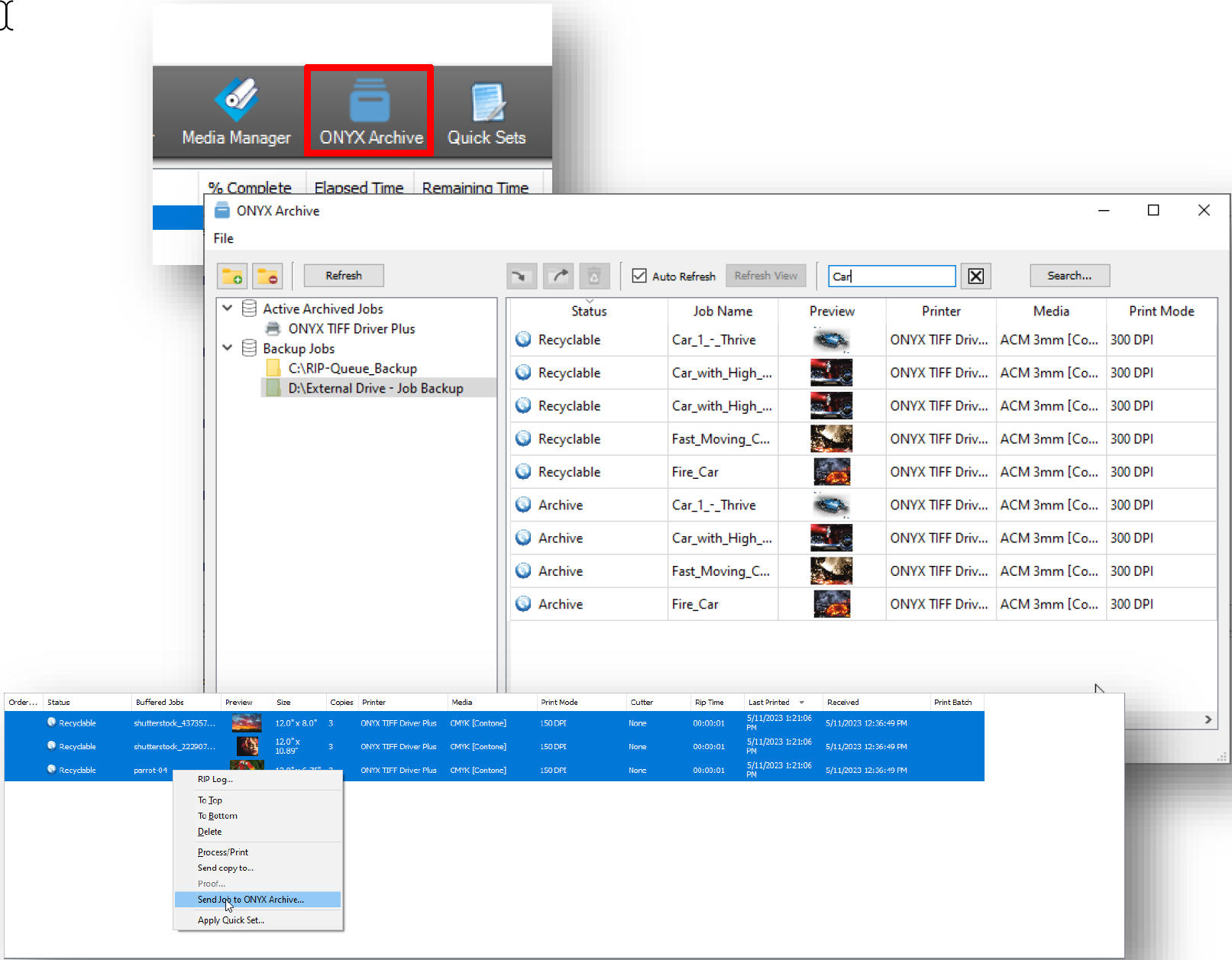The width and height of the screenshot is (1232, 960).
Task: Select the ONYX TIFF Driver Plus printer icon
Action: coord(274,328)
